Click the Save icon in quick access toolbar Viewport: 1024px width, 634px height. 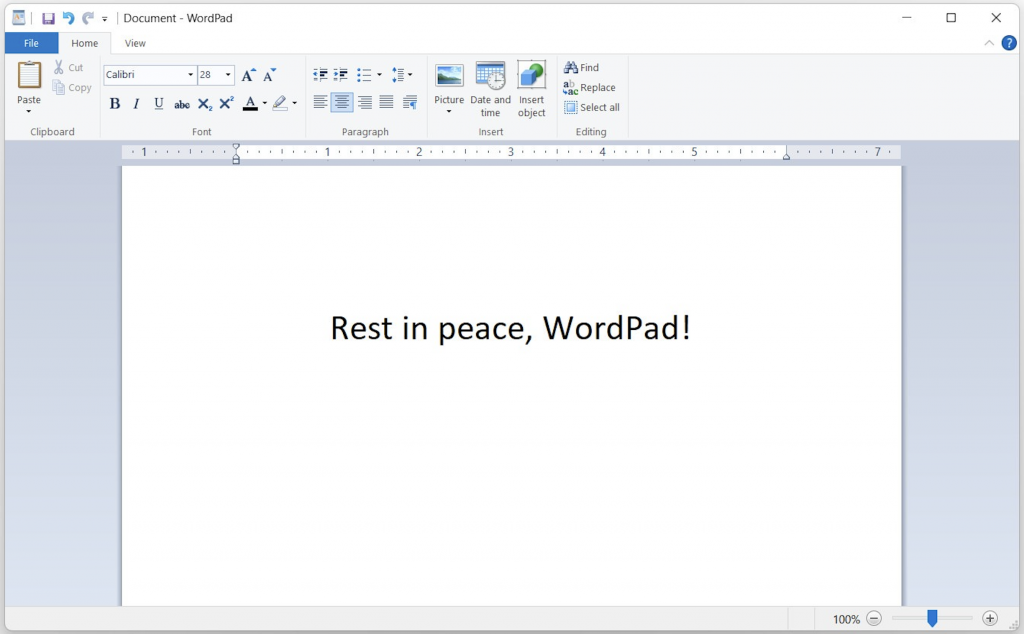click(x=48, y=18)
